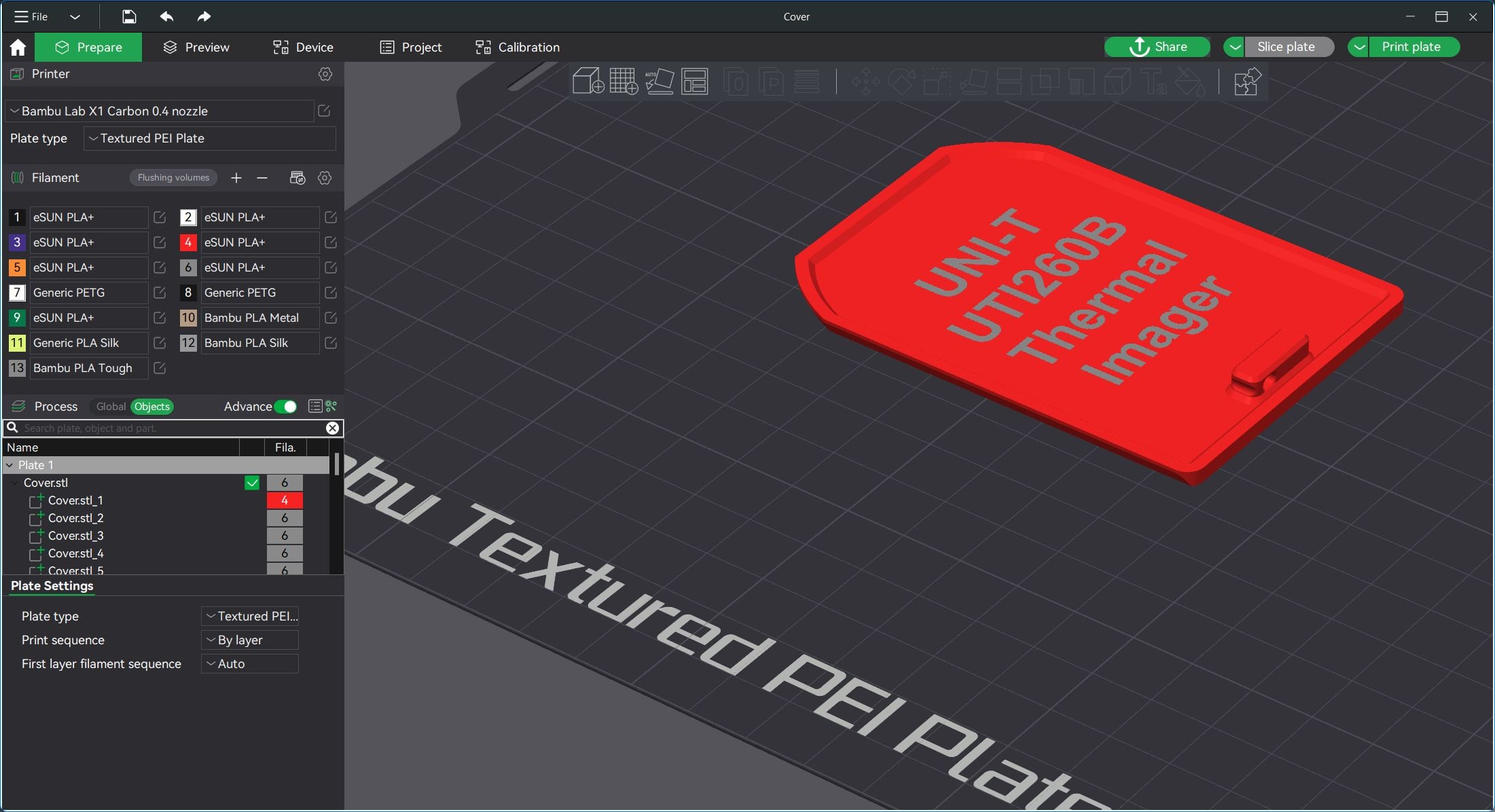Open the Slice plate options arrow
Image resolution: width=1495 pixels, height=812 pixels.
pyautogui.click(x=1234, y=47)
